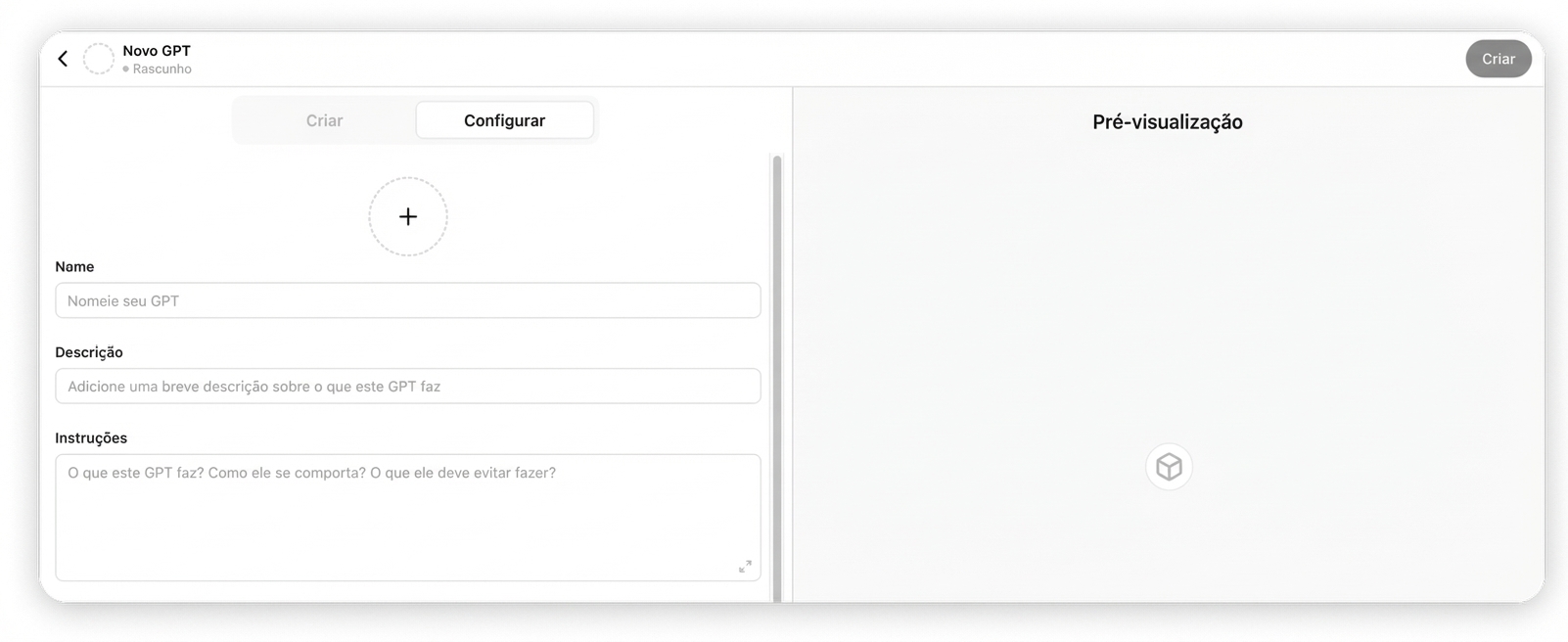Image resolution: width=1568 pixels, height=642 pixels.
Task: Add a GPT image with the plus icon
Action: pyautogui.click(x=408, y=216)
